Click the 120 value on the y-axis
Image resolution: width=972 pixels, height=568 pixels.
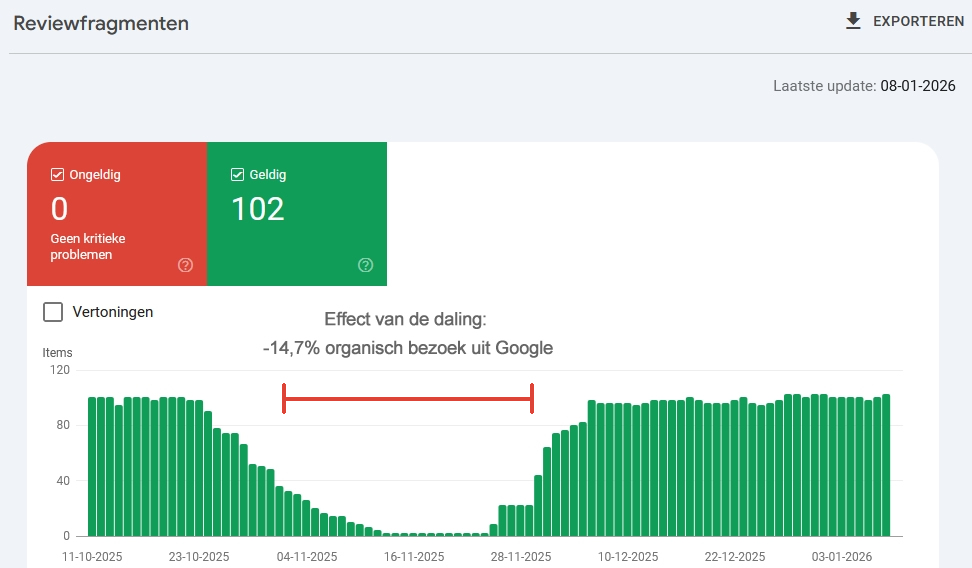(x=59, y=370)
